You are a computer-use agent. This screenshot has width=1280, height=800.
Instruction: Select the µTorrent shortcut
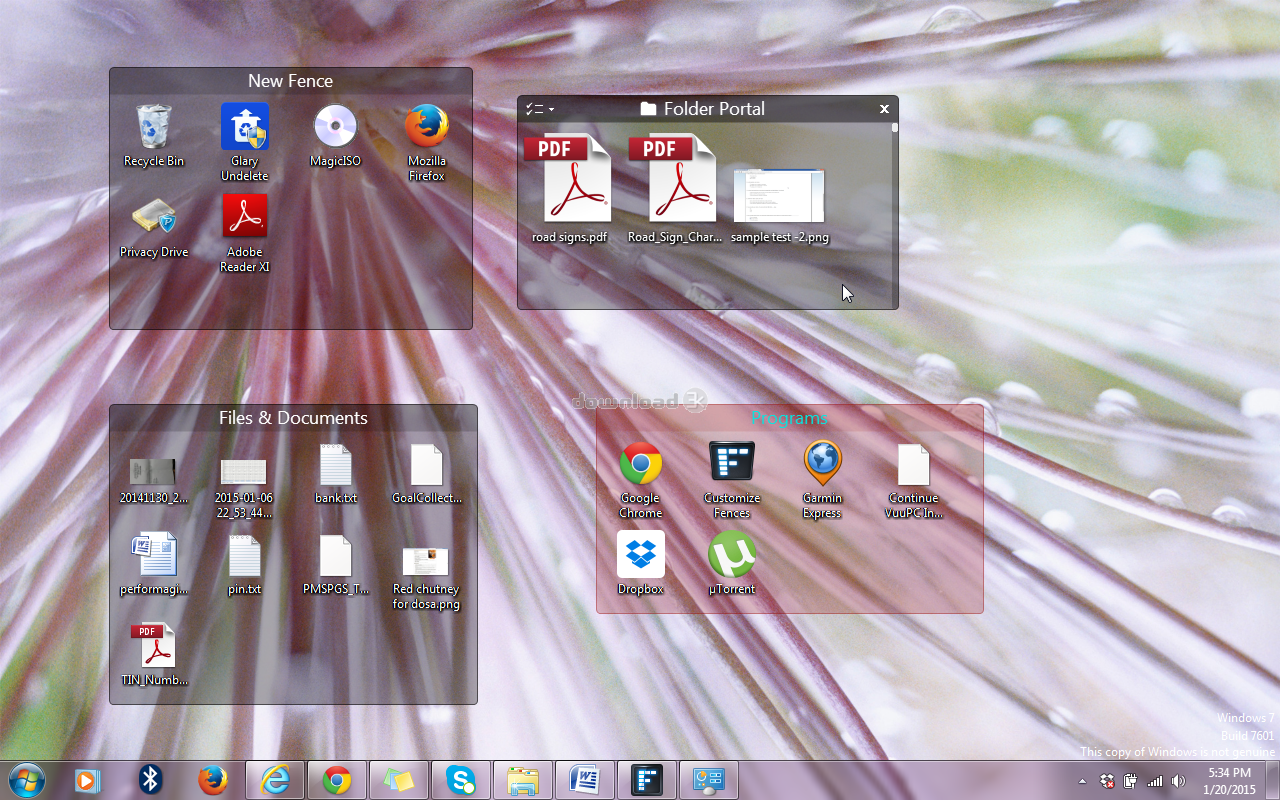point(731,563)
